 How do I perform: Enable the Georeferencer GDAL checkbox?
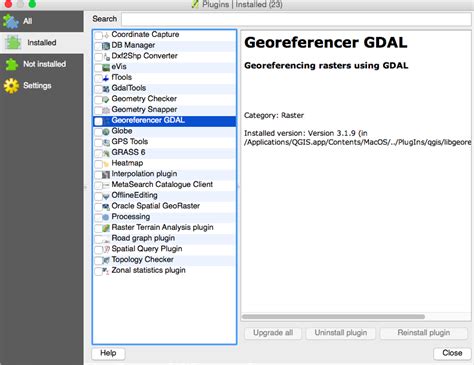click(x=98, y=121)
